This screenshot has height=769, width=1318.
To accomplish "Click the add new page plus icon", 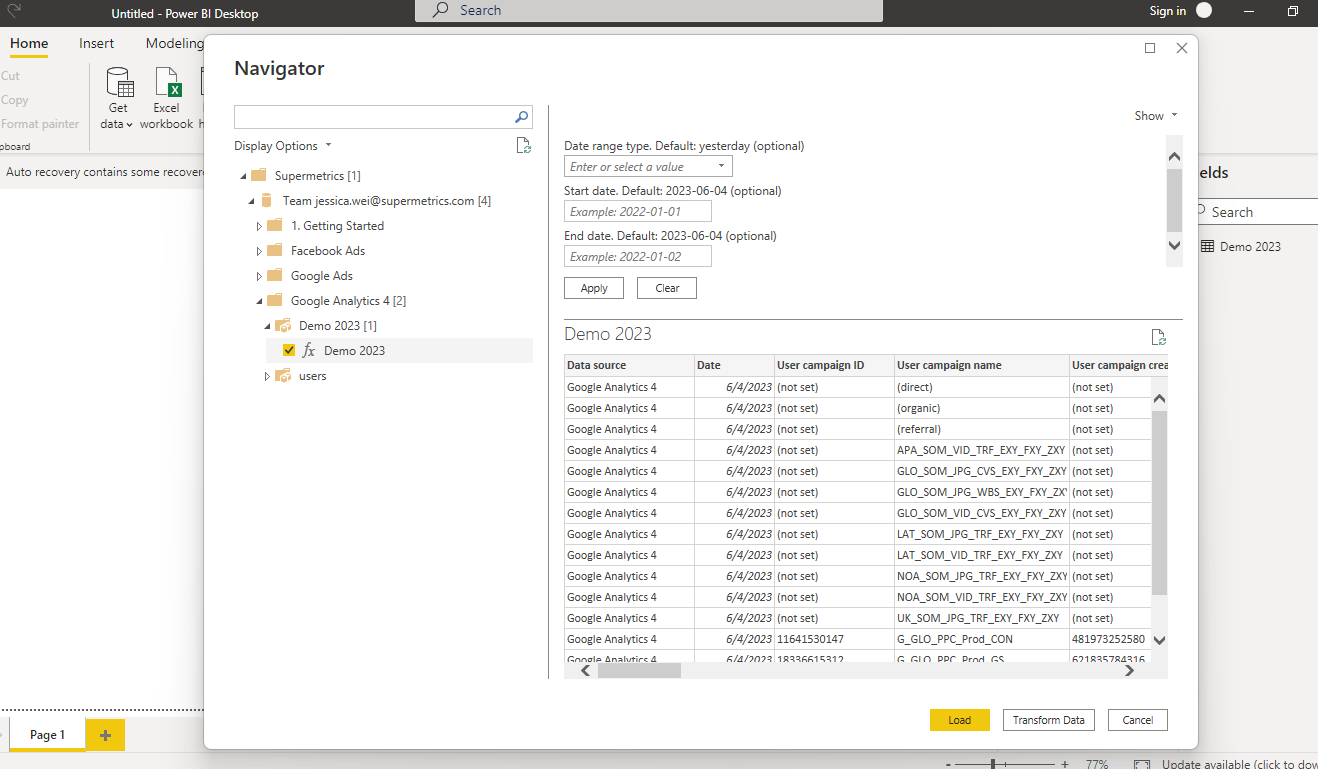I will tap(105, 736).
